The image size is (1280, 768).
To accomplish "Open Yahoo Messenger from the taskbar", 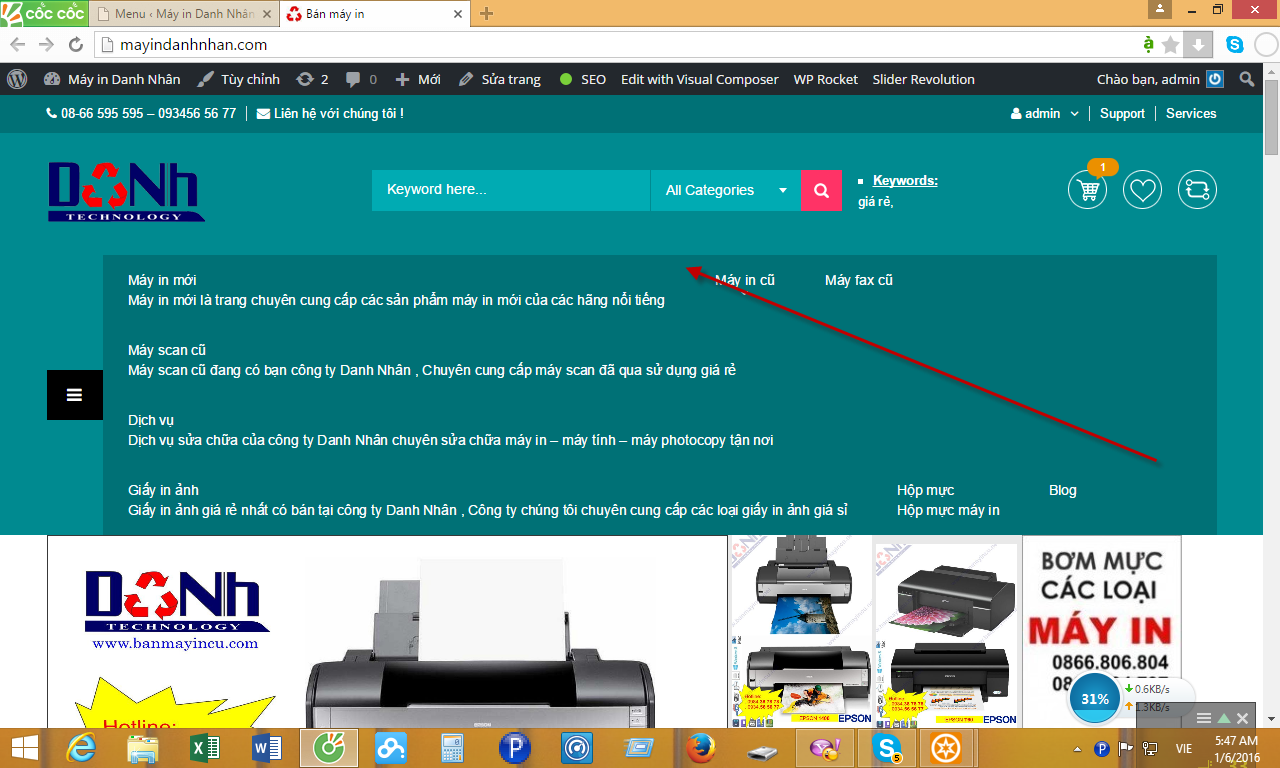I will [x=825, y=748].
